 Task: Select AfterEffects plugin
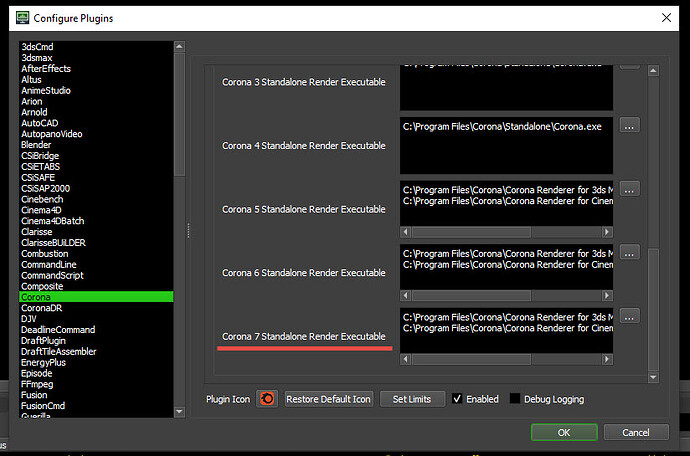coord(96,69)
